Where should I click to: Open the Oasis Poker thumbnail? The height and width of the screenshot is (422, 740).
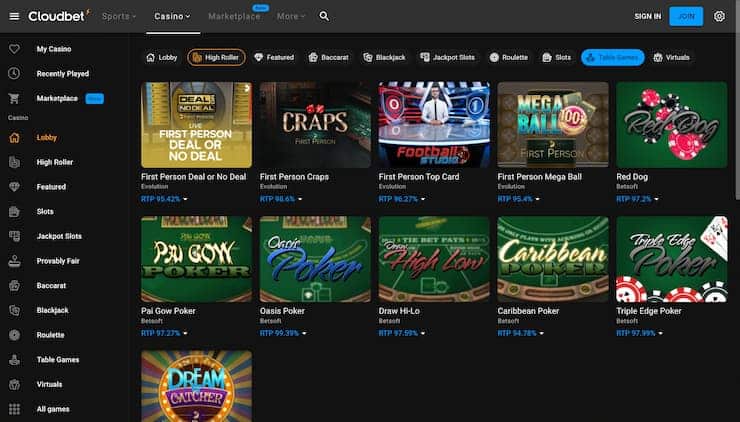315,259
